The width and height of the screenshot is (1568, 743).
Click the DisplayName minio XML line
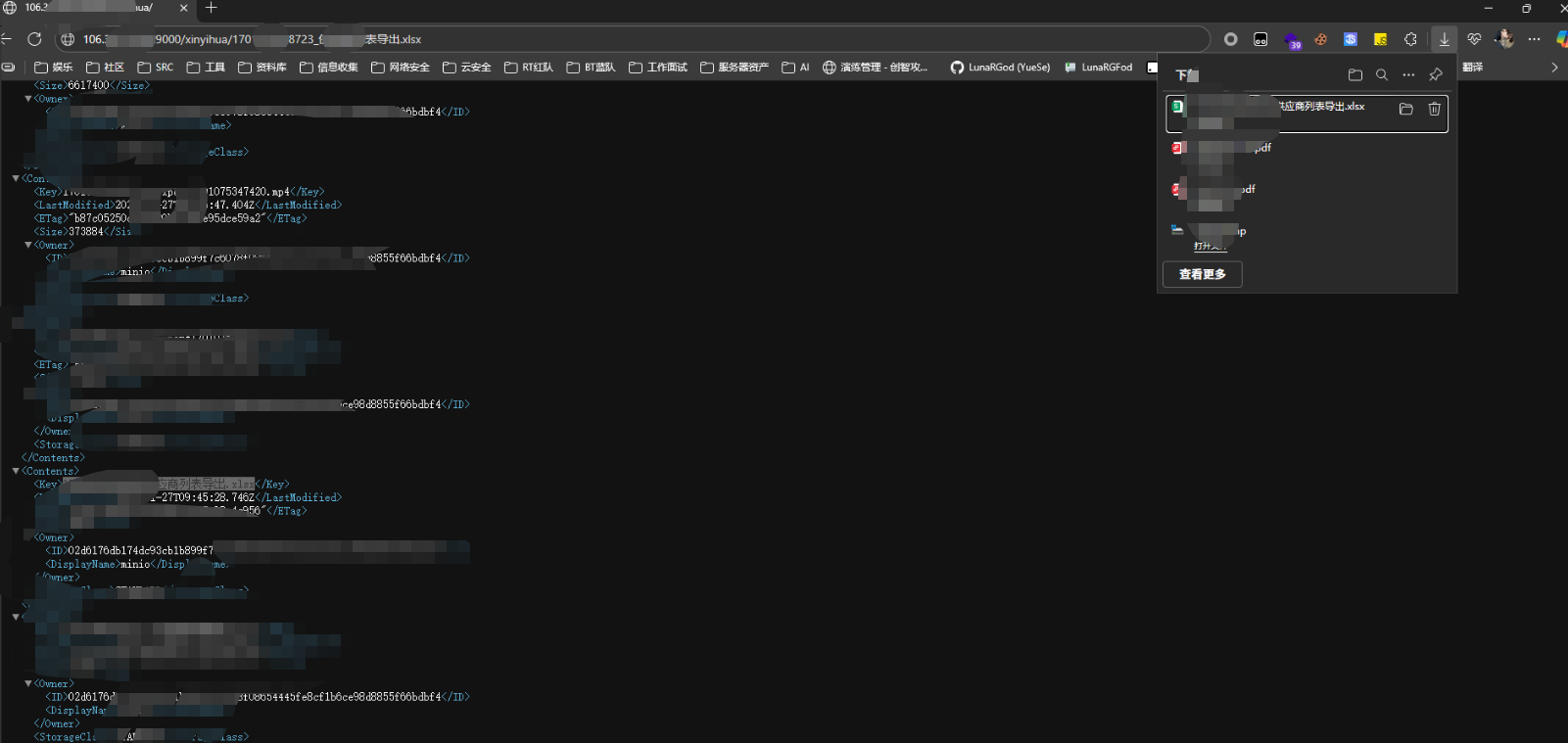tap(137, 564)
